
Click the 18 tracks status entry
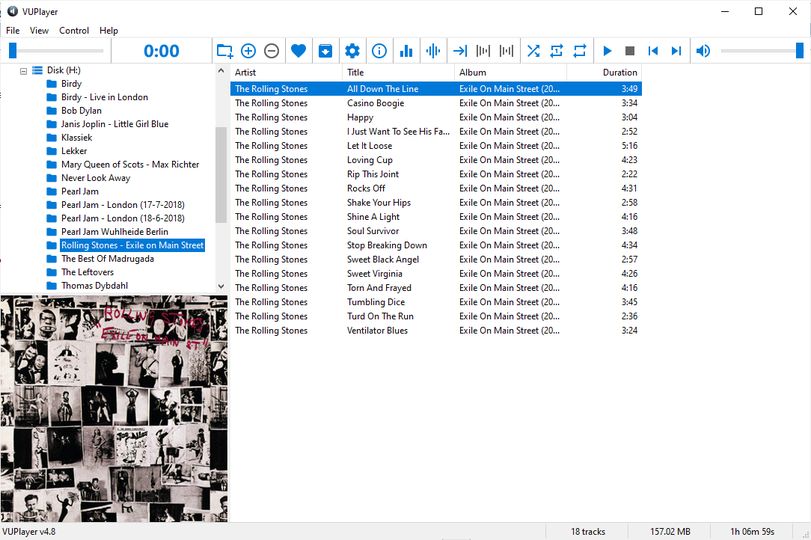tap(588, 532)
